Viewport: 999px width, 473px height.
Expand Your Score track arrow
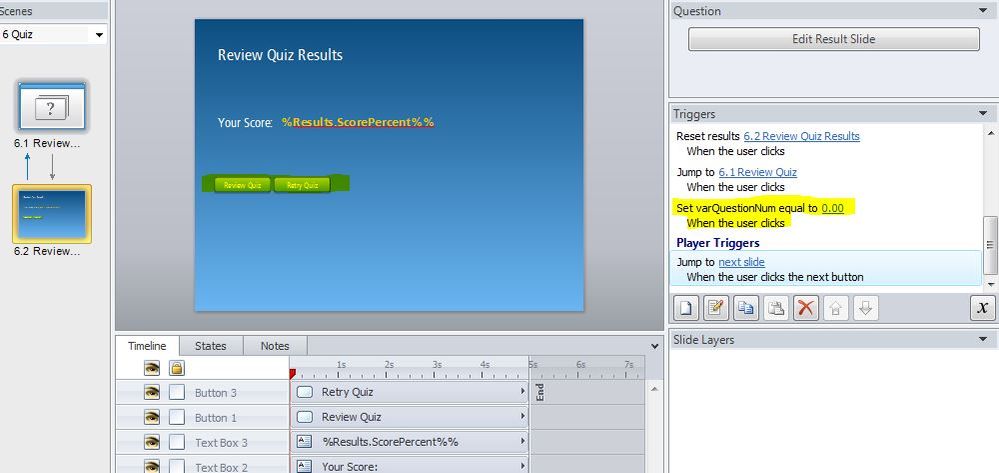[x=523, y=466]
